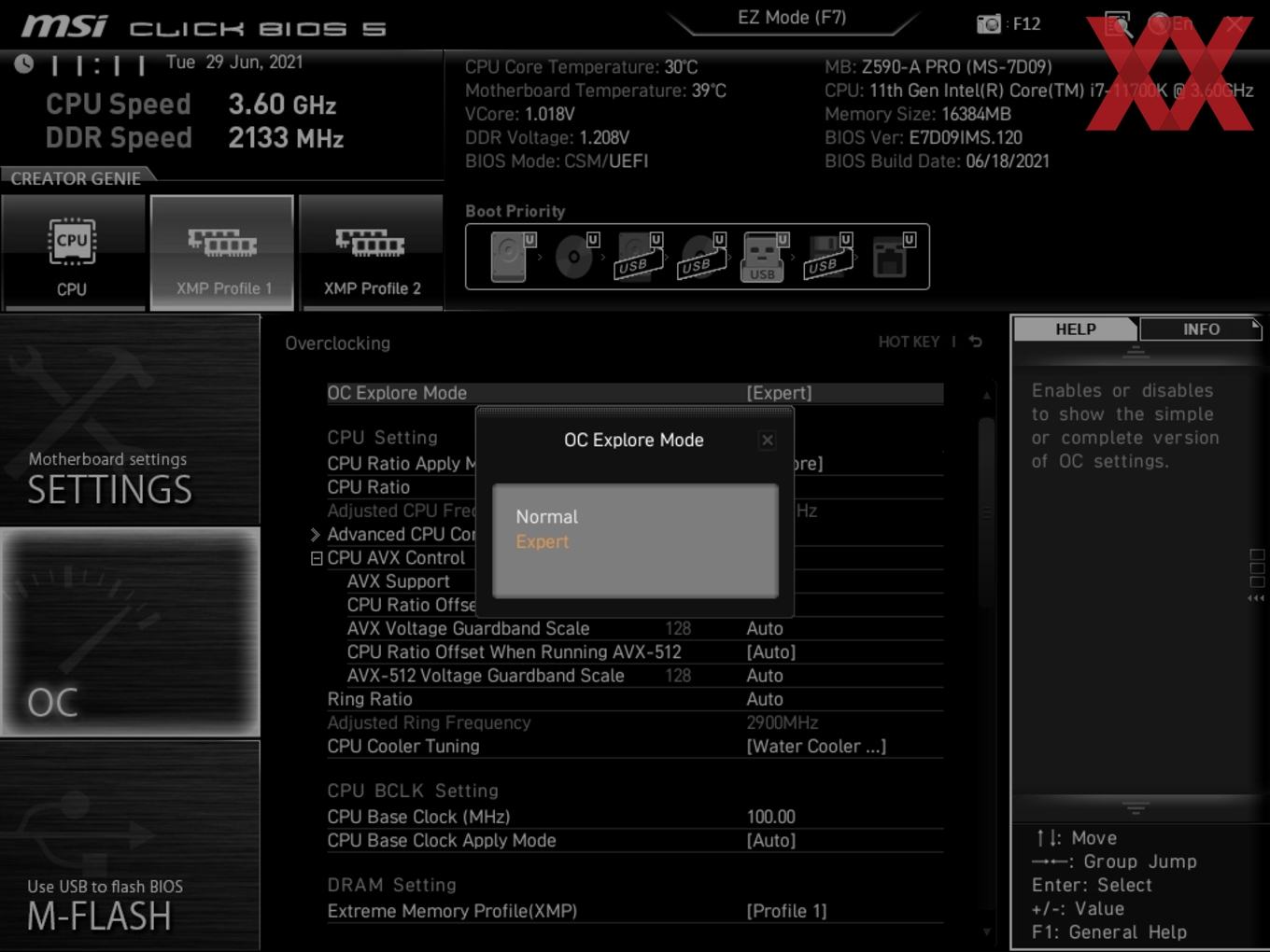Click the settings list scroll-up arrow
Screen dimensions: 1270x952
pos(987,395)
